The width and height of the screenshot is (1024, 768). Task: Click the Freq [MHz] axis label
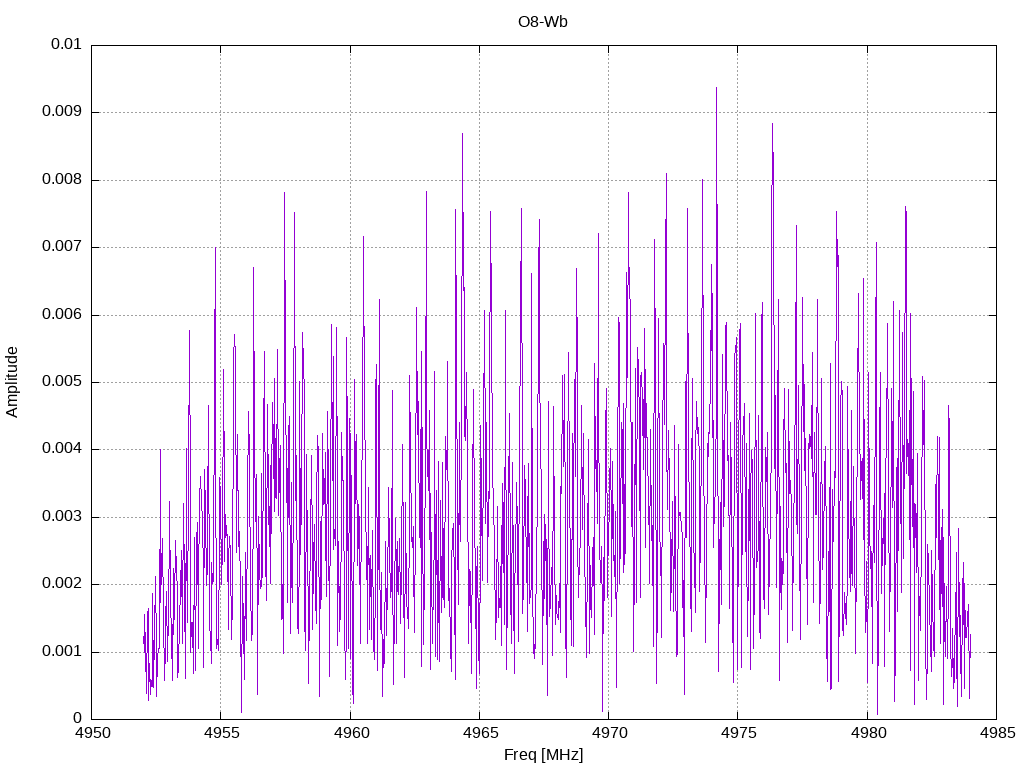point(543,754)
